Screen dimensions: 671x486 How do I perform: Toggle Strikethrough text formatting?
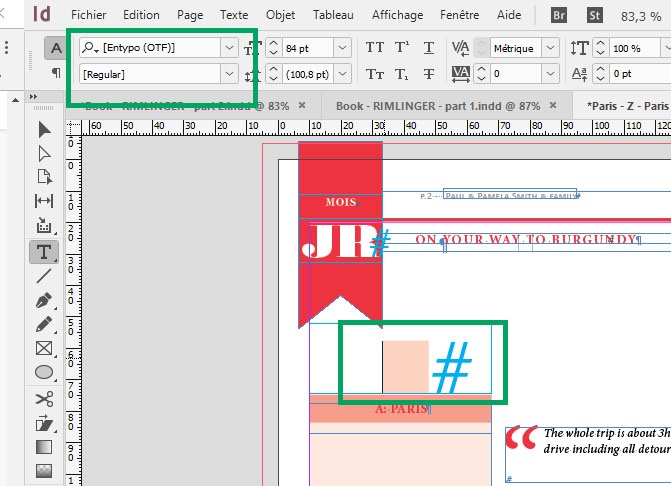click(429, 74)
